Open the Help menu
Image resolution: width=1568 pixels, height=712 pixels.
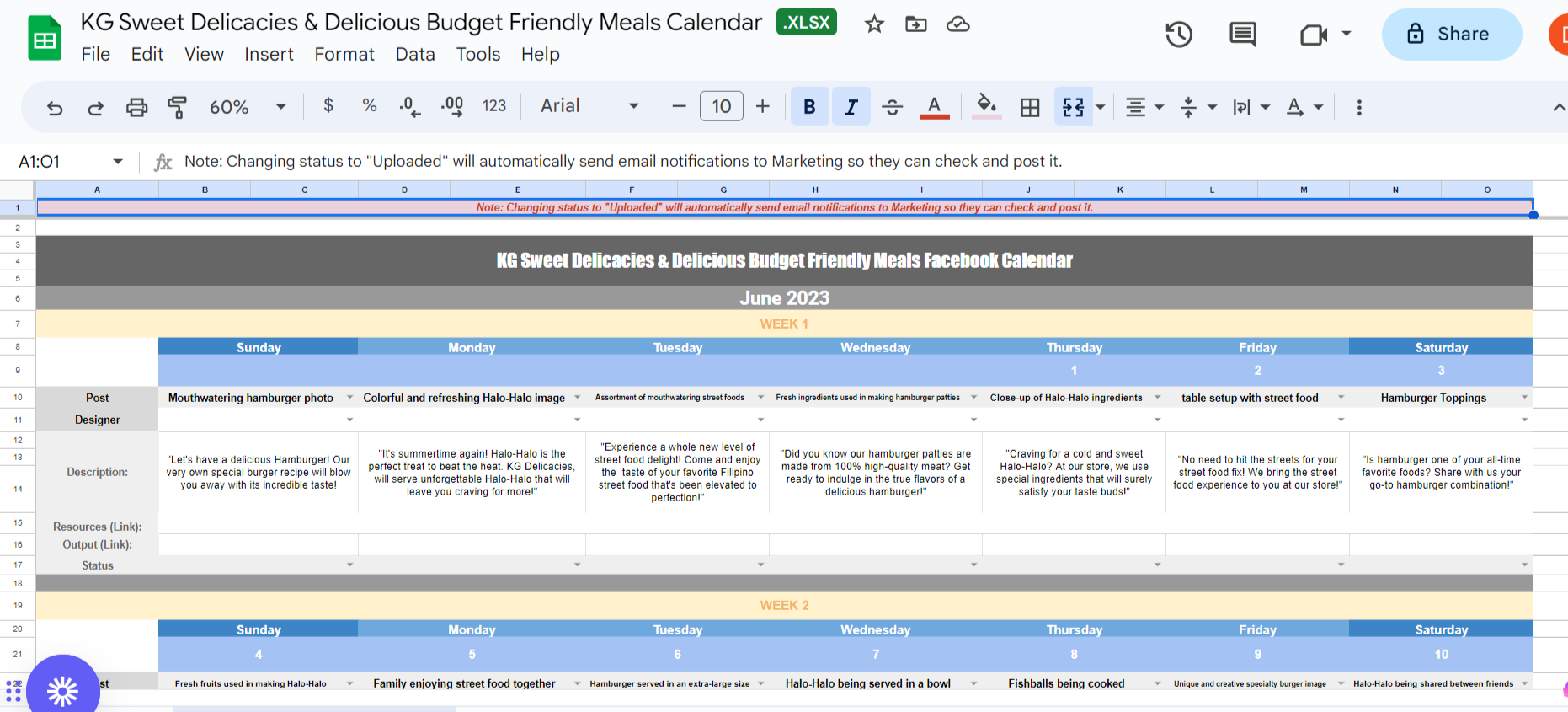[541, 54]
